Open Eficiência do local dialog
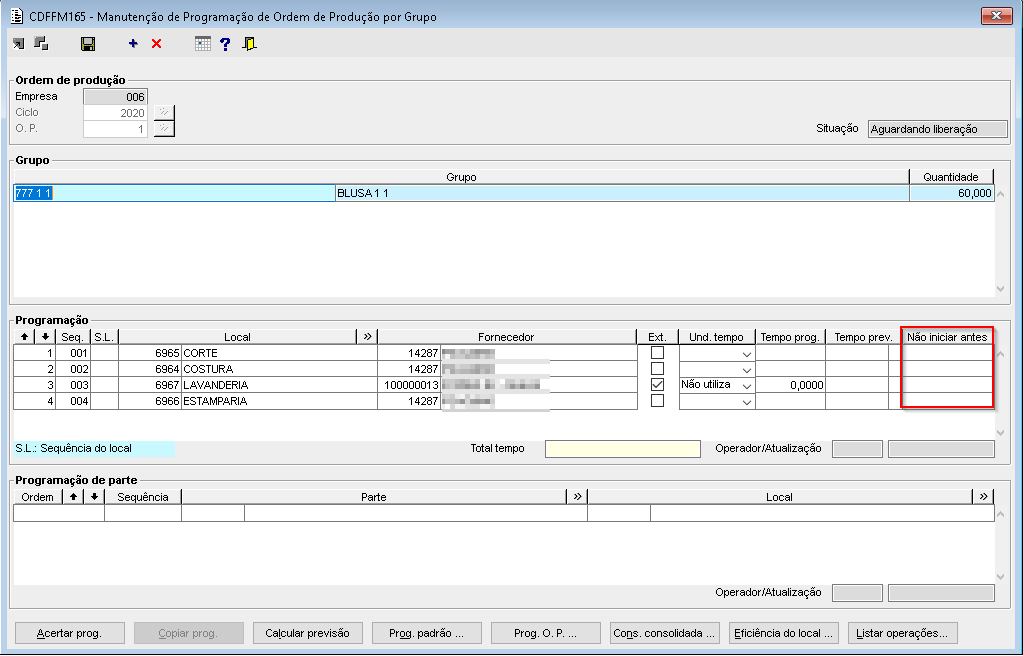Screen dimensions: 1023x656 [783, 633]
